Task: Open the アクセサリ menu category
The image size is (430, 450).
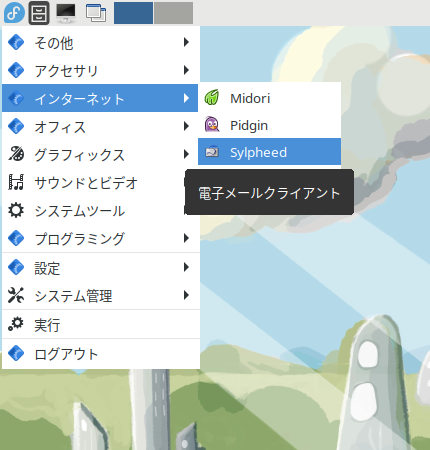Action: 100,70
